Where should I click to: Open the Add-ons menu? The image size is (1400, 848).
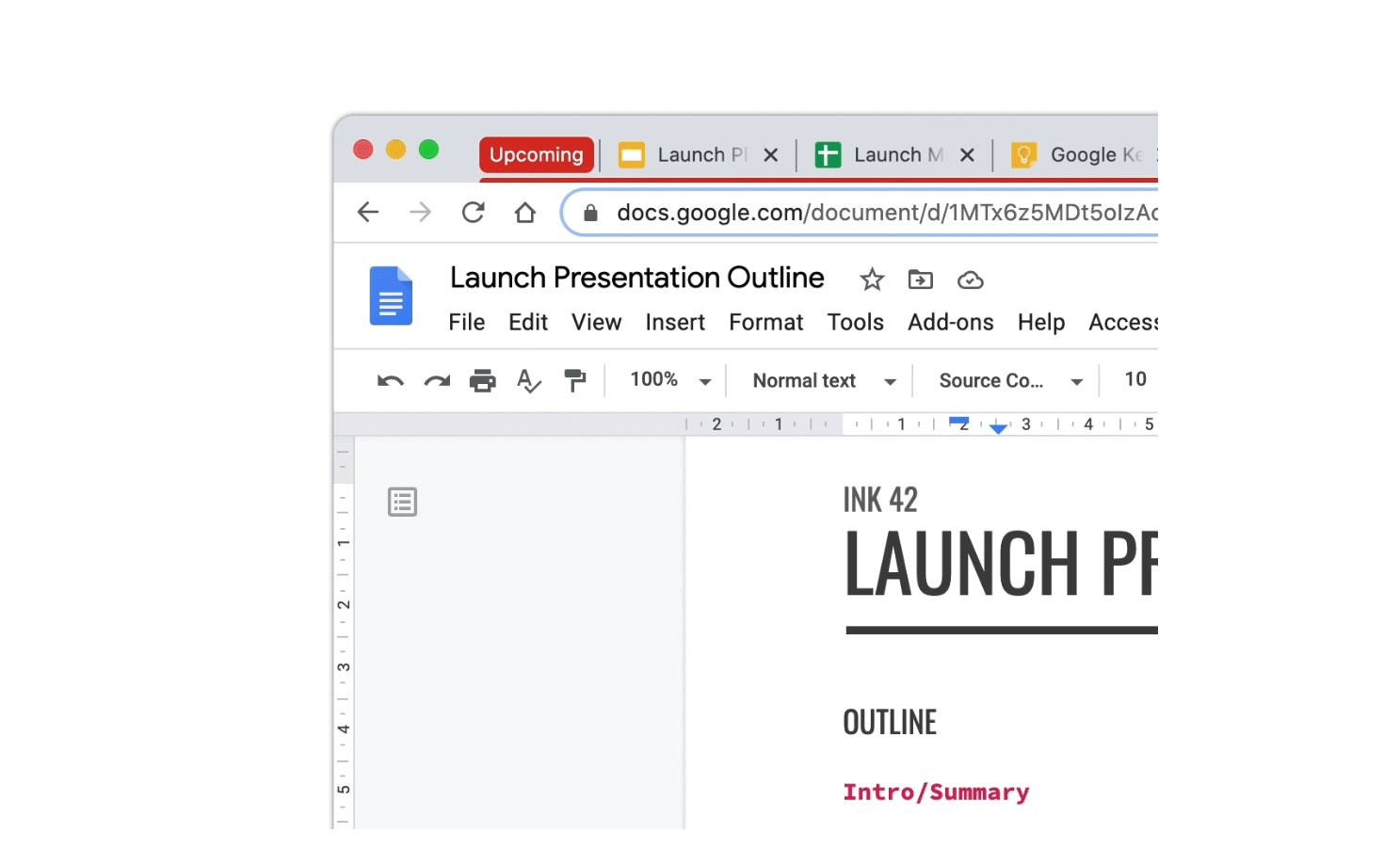pos(950,322)
